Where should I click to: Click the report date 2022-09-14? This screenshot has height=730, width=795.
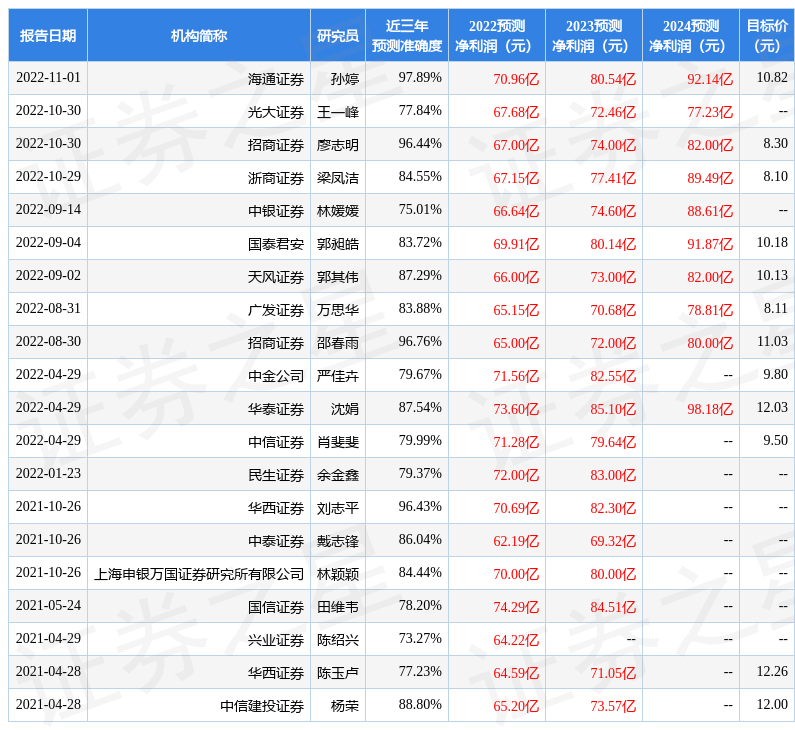click(48, 209)
